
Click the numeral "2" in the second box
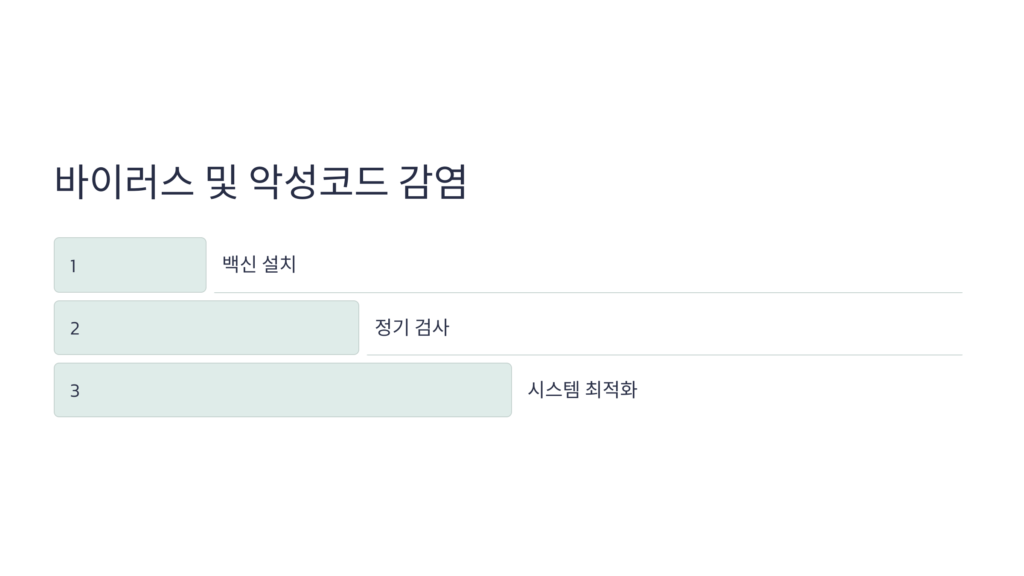tap(74, 328)
